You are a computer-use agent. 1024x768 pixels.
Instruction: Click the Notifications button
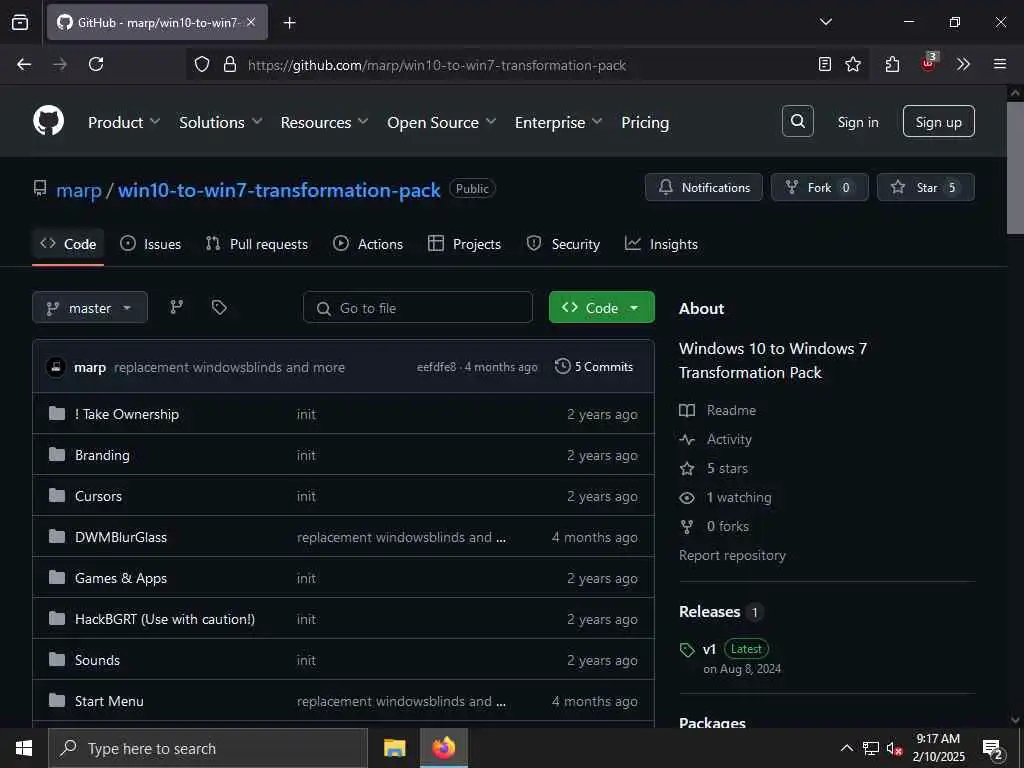pos(703,187)
